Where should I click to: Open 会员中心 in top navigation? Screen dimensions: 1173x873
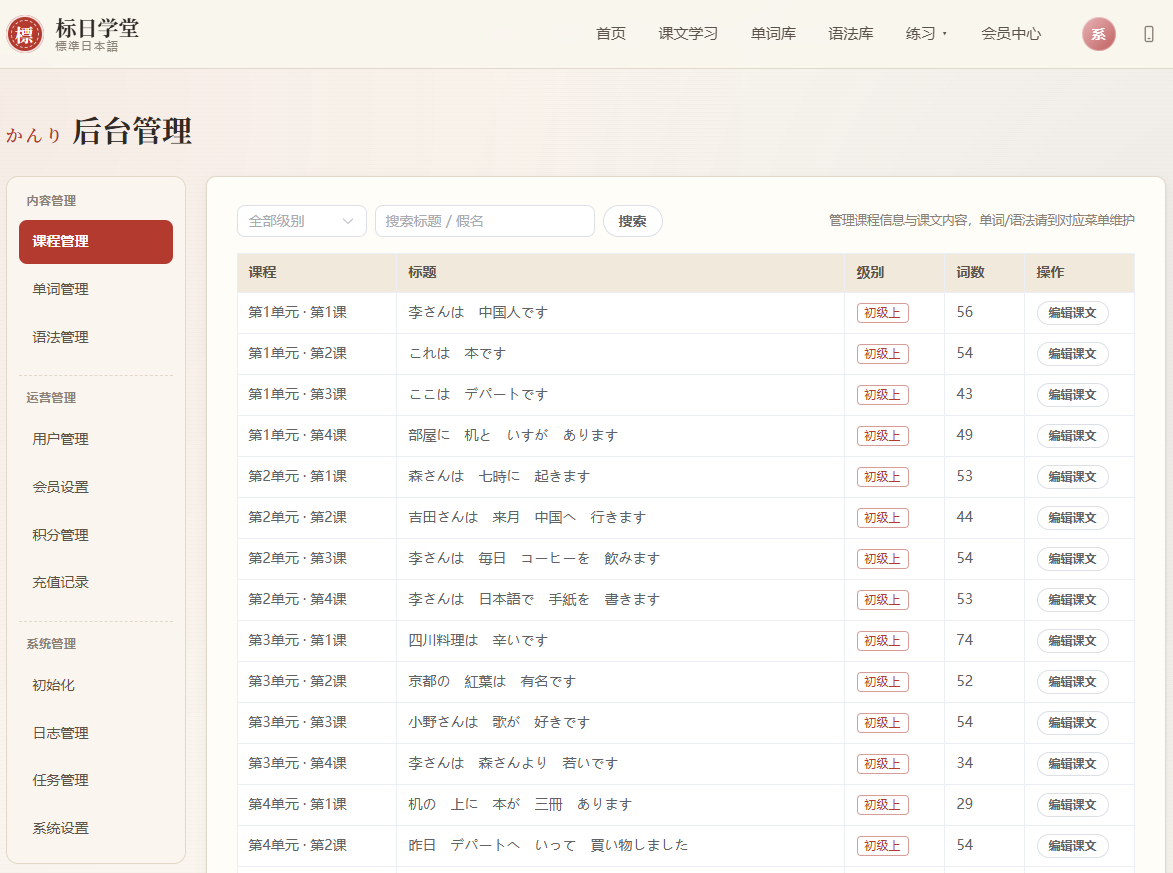click(1011, 34)
